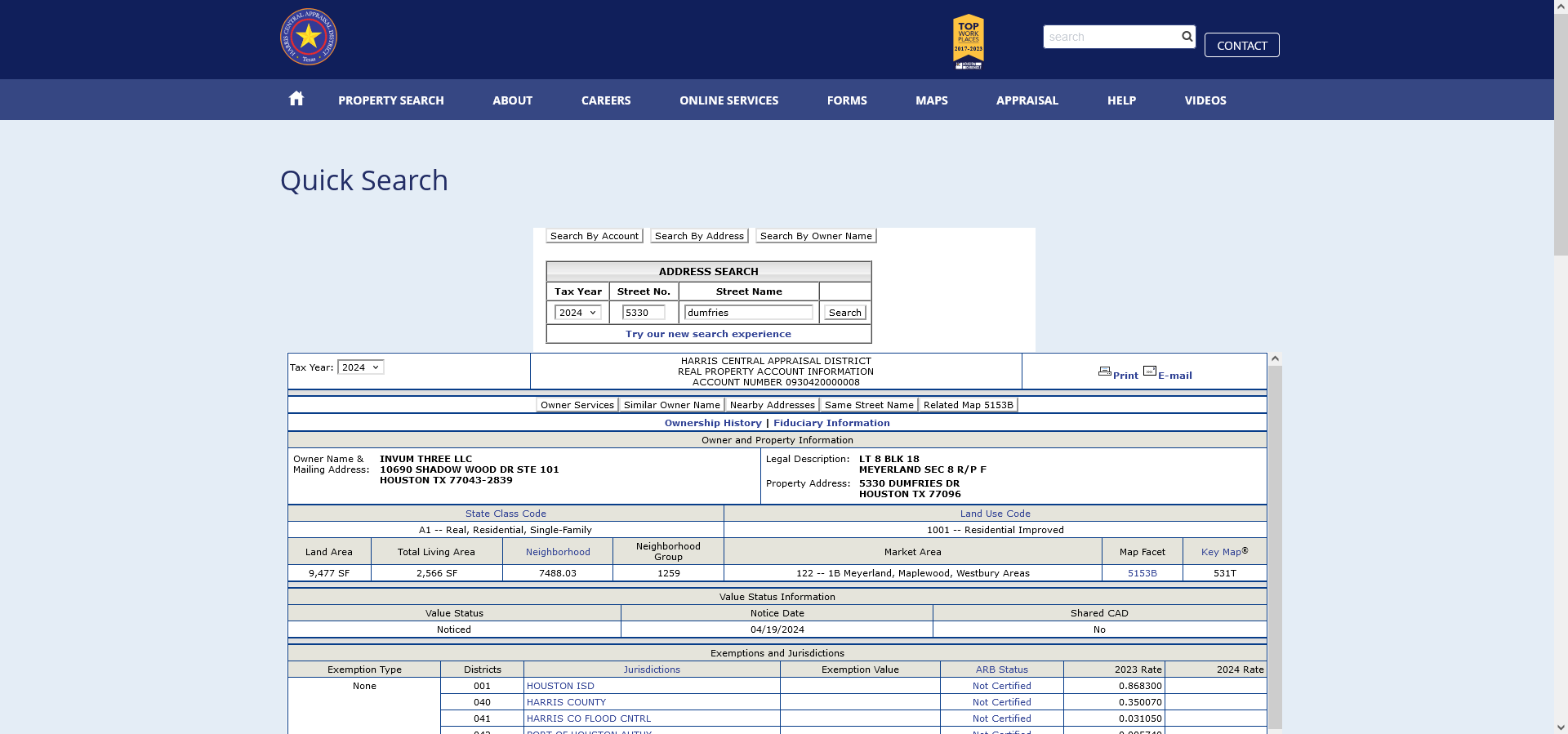
Task: Click the envelope icon next to E-mail
Action: [x=1150, y=371]
